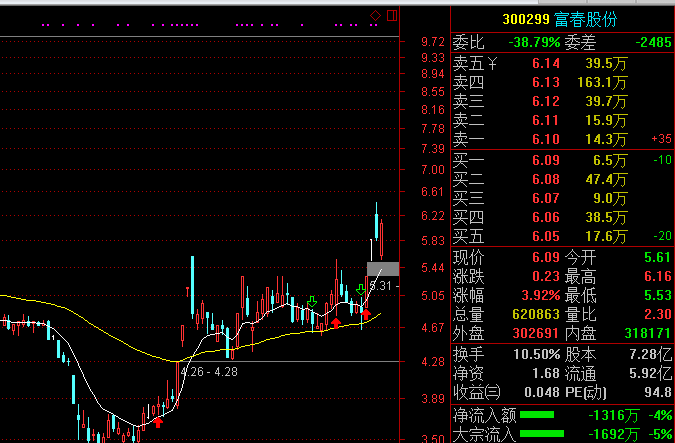Select the 委比 row label
Screen dimensions: 675x443
468,42
